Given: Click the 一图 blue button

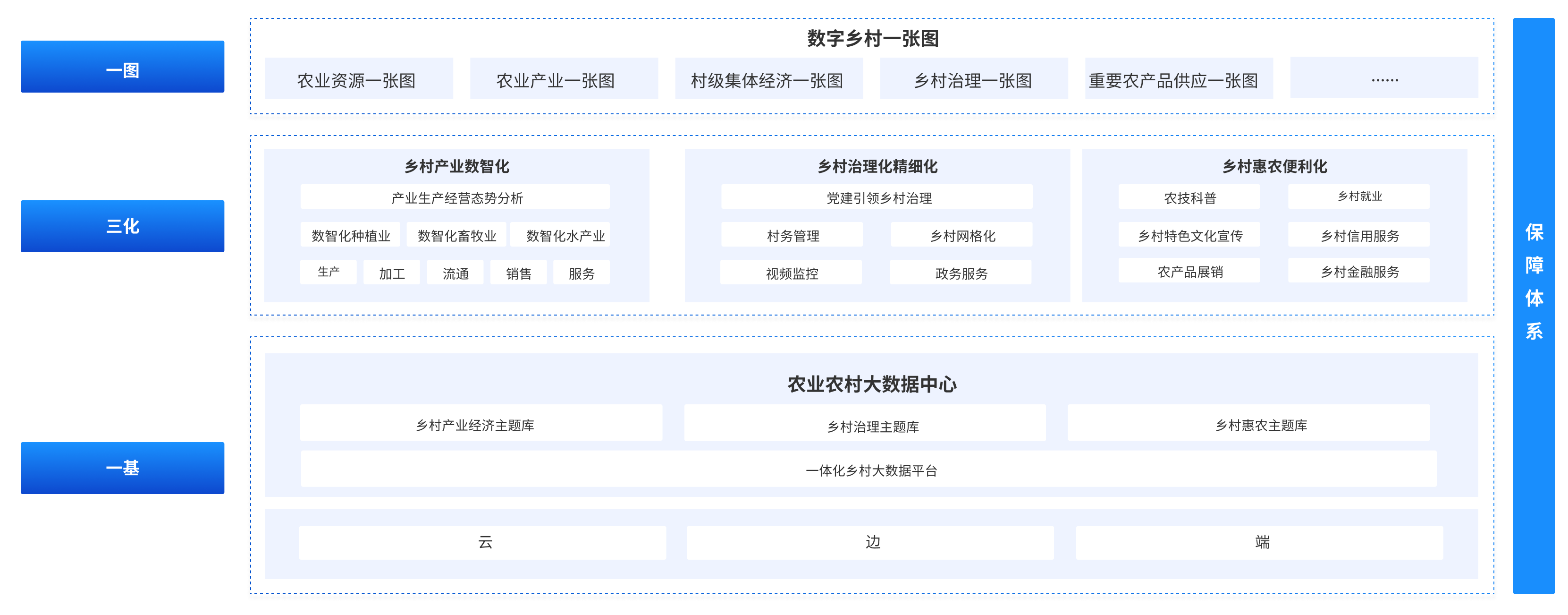Looking at the screenshot, I should coord(122,67).
